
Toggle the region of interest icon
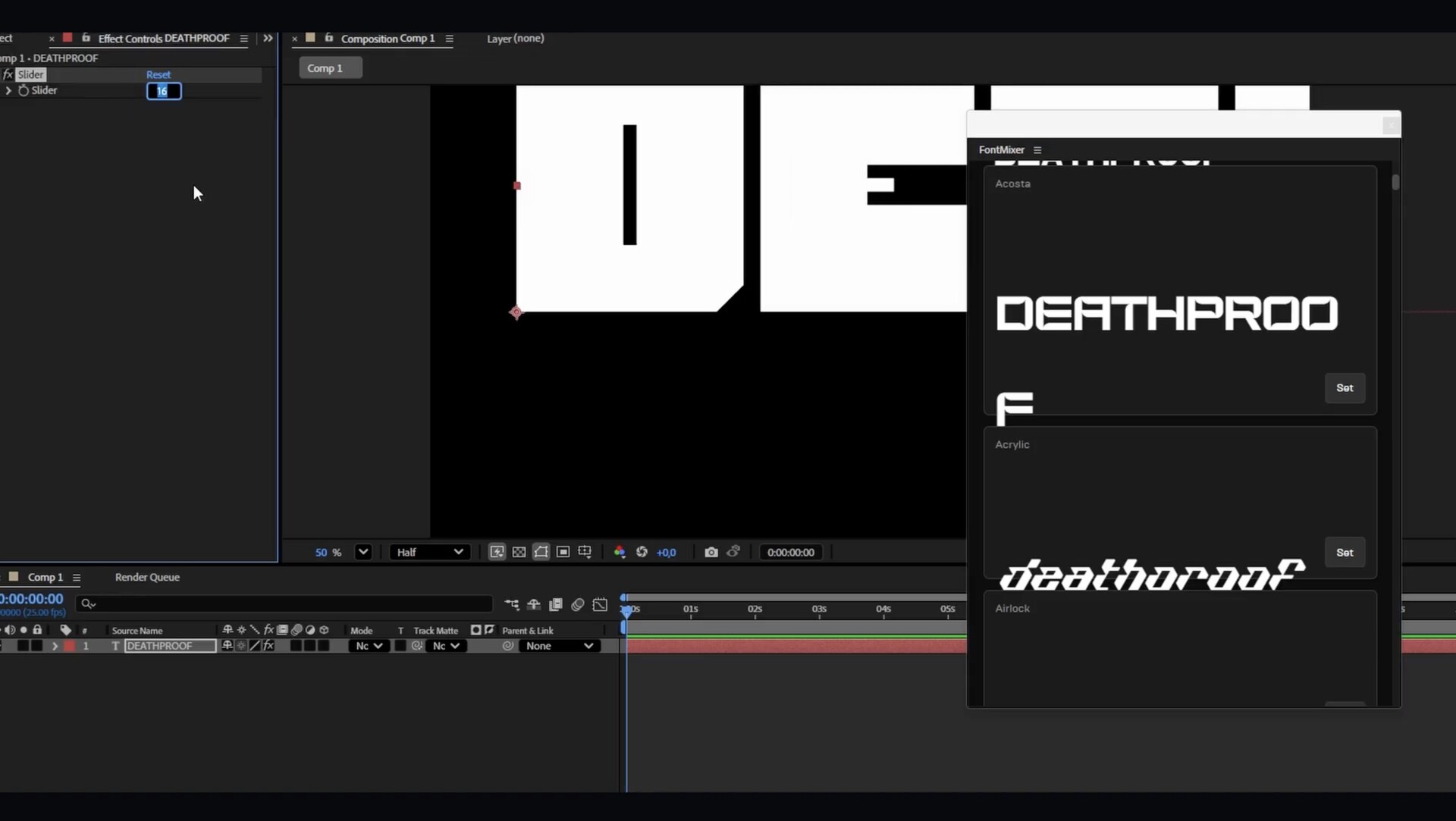point(563,552)
